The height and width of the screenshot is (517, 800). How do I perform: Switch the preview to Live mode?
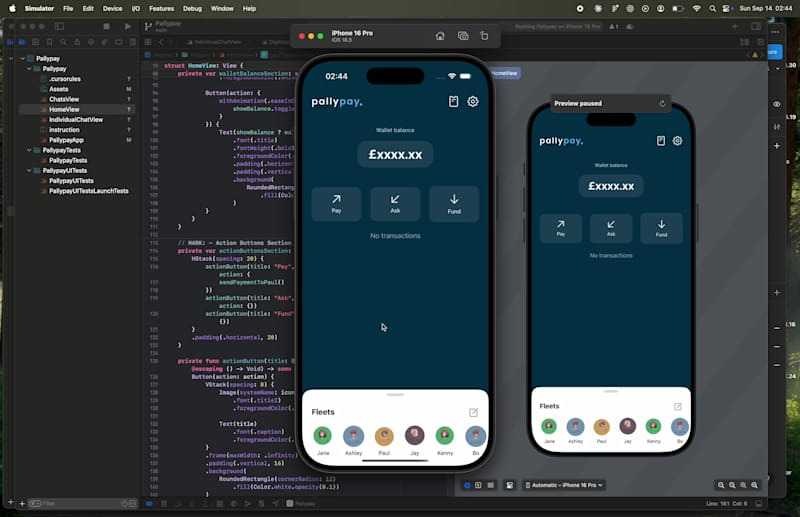467,485
